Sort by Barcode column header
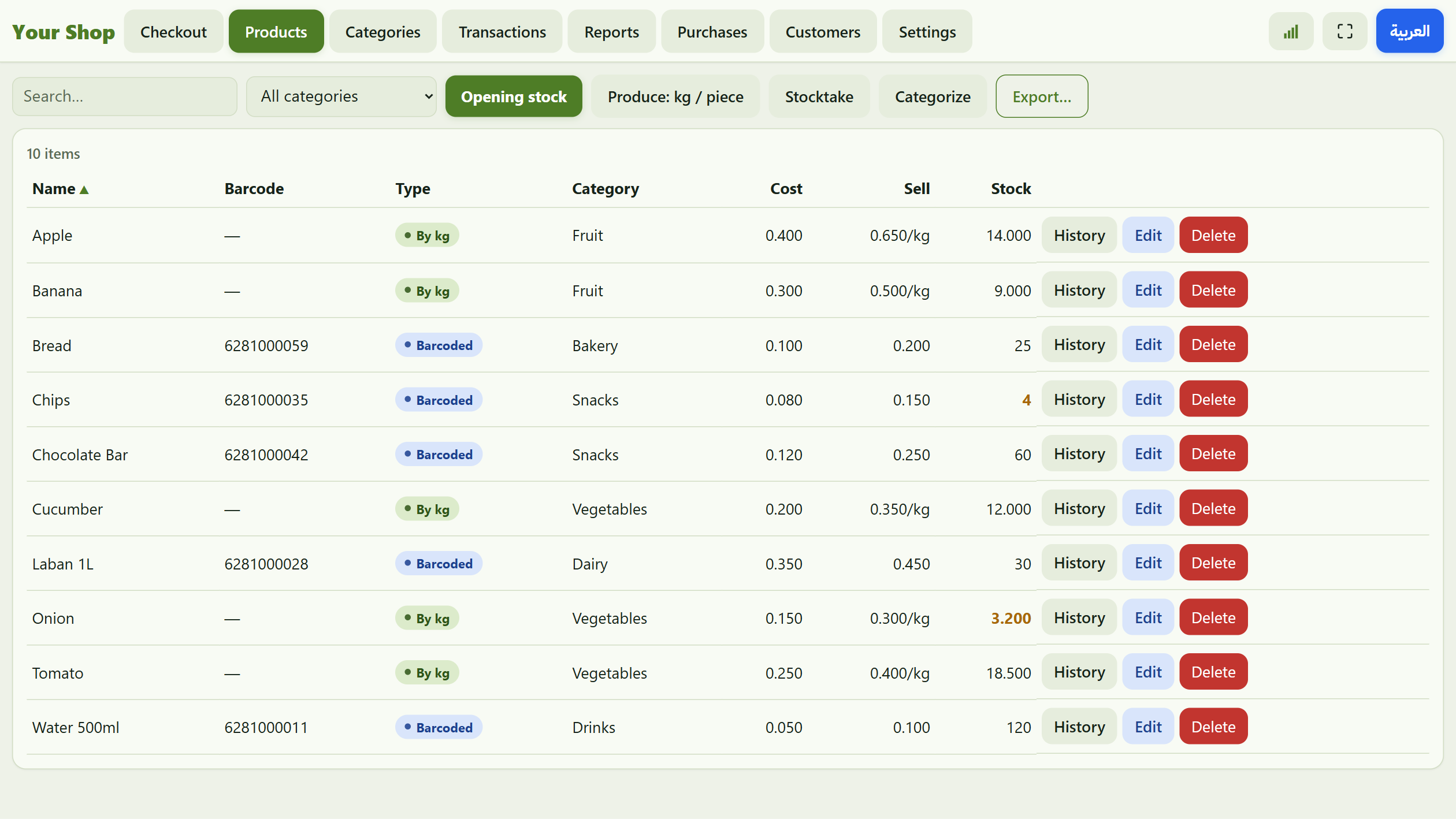The width and height of the screenshot is (1456, 819). (x=254, y=189)
